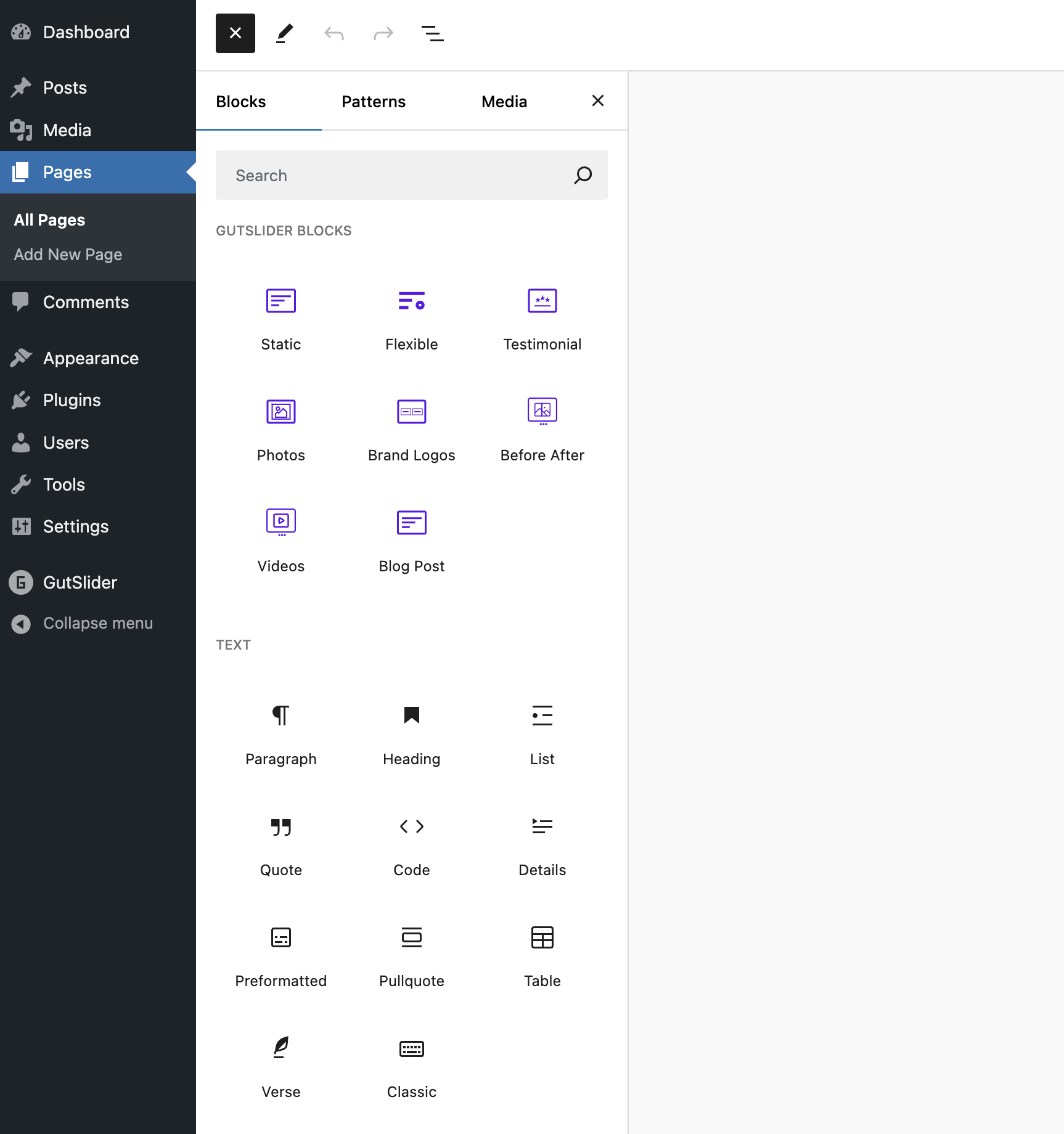Toggle the block inserter closed
The width and height of the screenshot is (1064, 1134).
pyautogui.click(x=235, y=33)
